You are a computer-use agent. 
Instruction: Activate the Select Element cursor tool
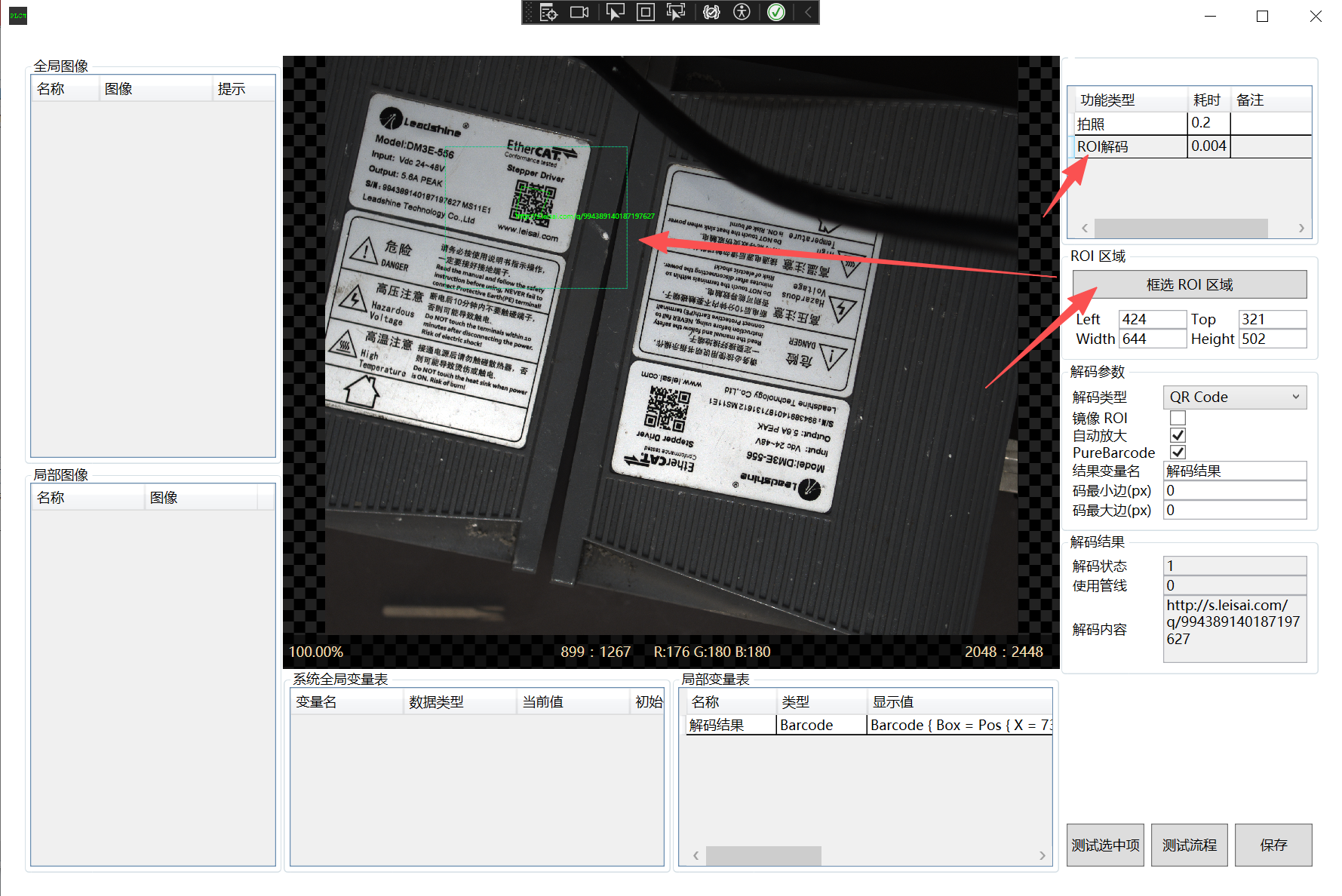tap(616, 12)
